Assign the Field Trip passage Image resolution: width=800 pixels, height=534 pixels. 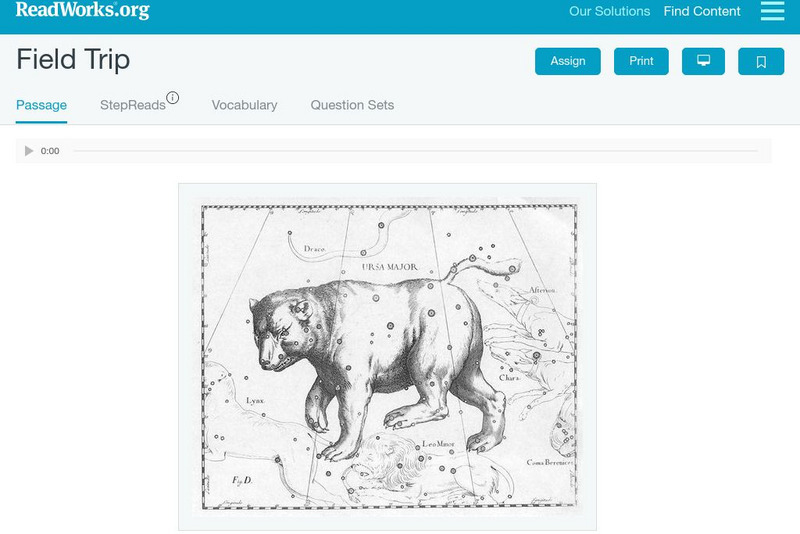[x=567, y=61]
